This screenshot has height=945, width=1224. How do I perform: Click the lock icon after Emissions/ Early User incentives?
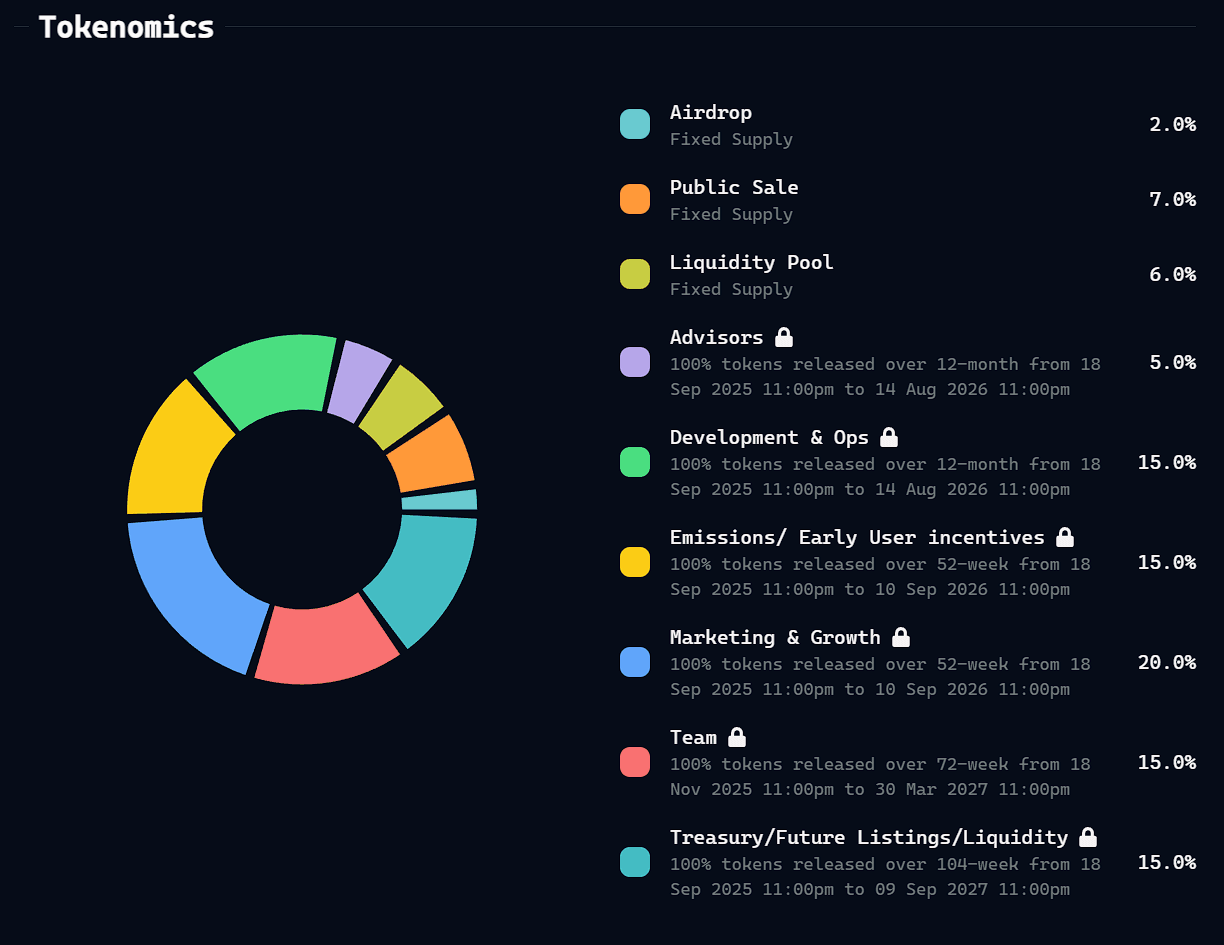click(1065, 537)
